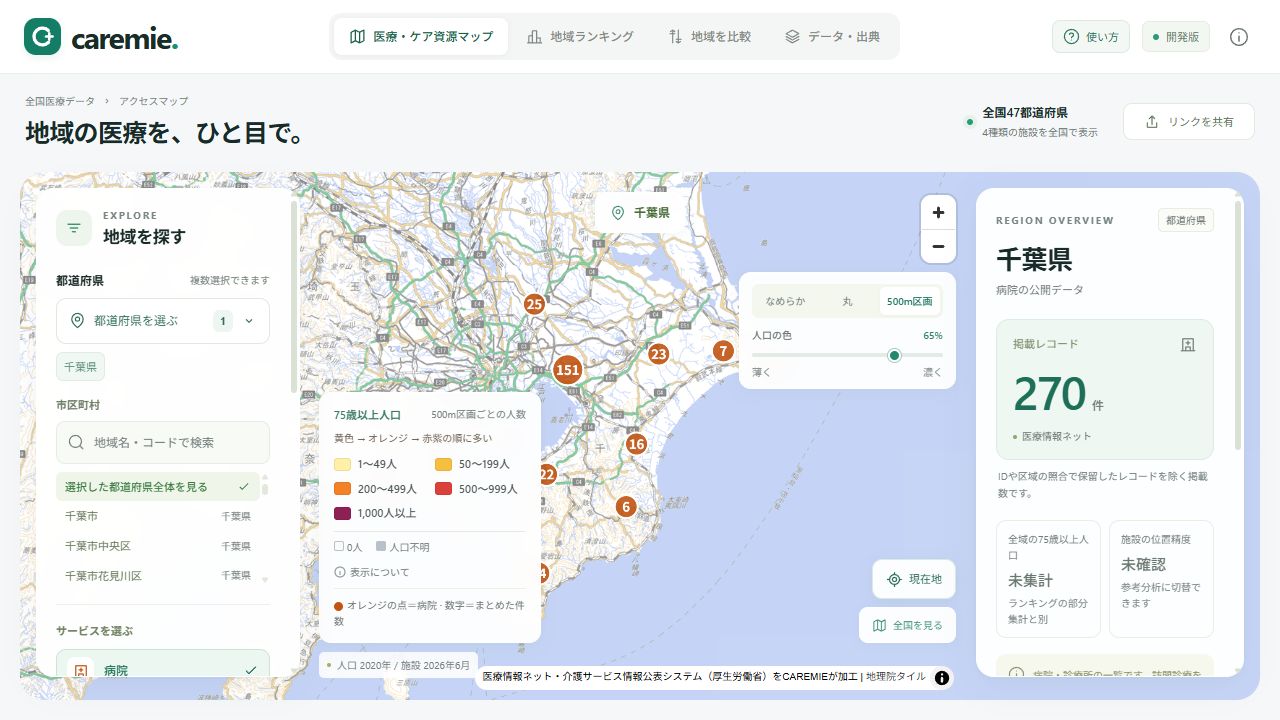Select 500m区画 display mode

pos(910,301)
